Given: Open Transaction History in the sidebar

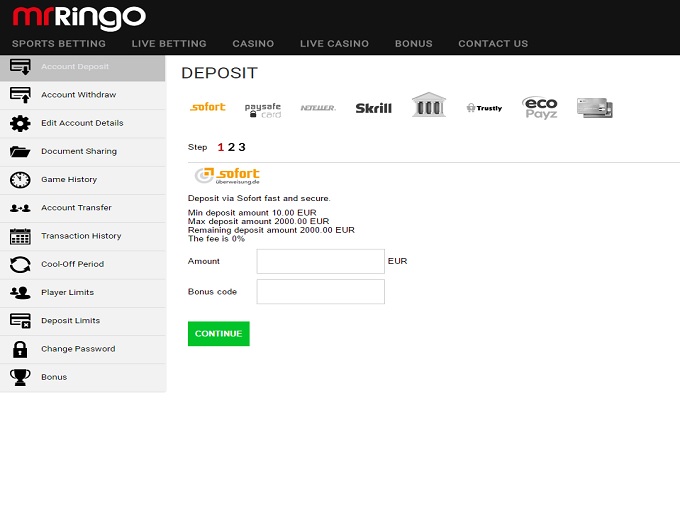Looking at the screenshot, I should (x=80, y=236).
